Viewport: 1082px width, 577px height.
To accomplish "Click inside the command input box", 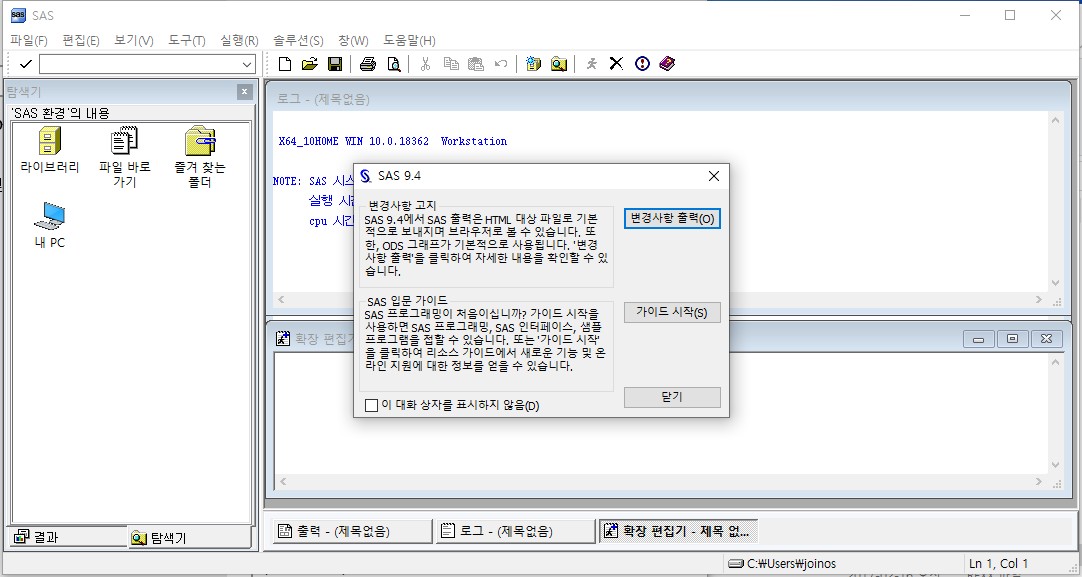I will click(140, 65).
